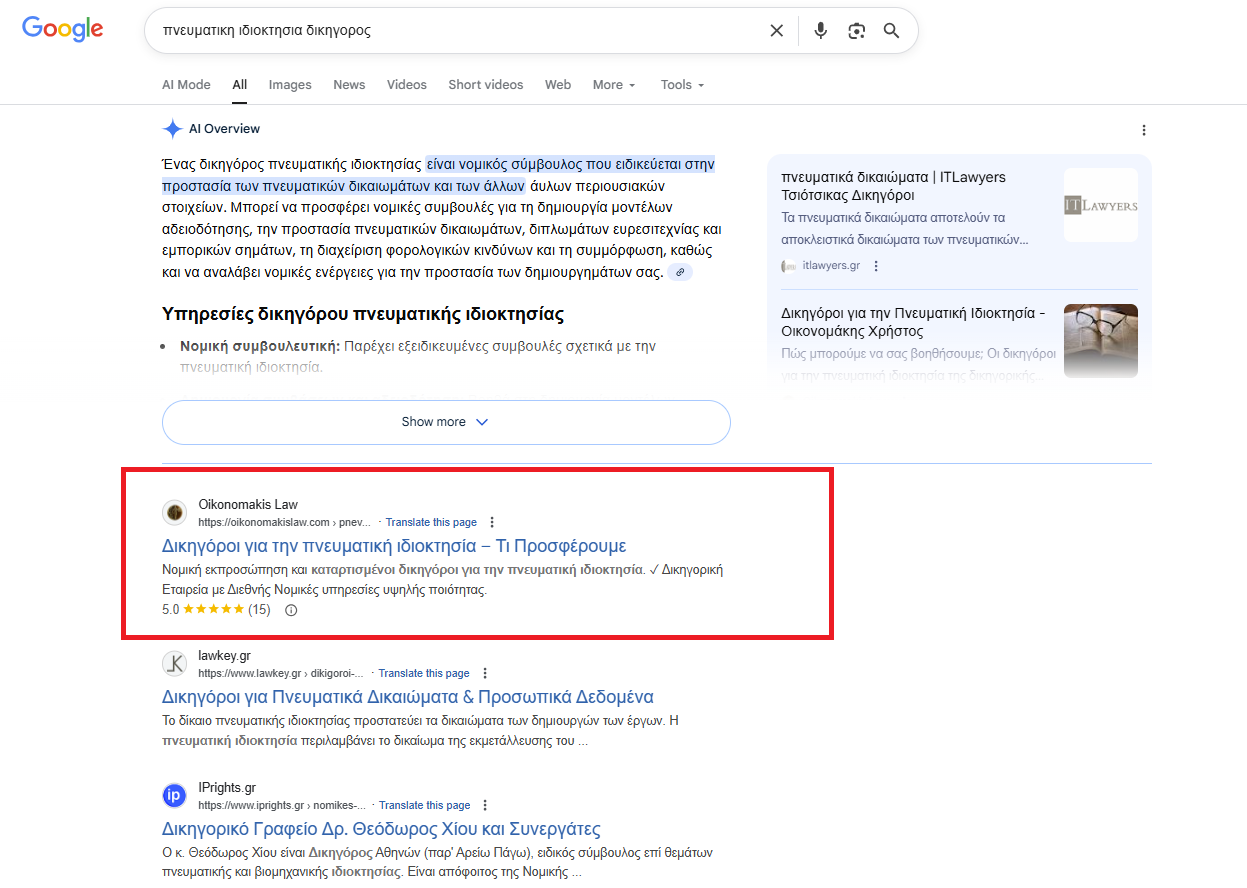Open three-dot menu for lawkey.gr result
1247x888 pixels.
(x=485, y=673)
